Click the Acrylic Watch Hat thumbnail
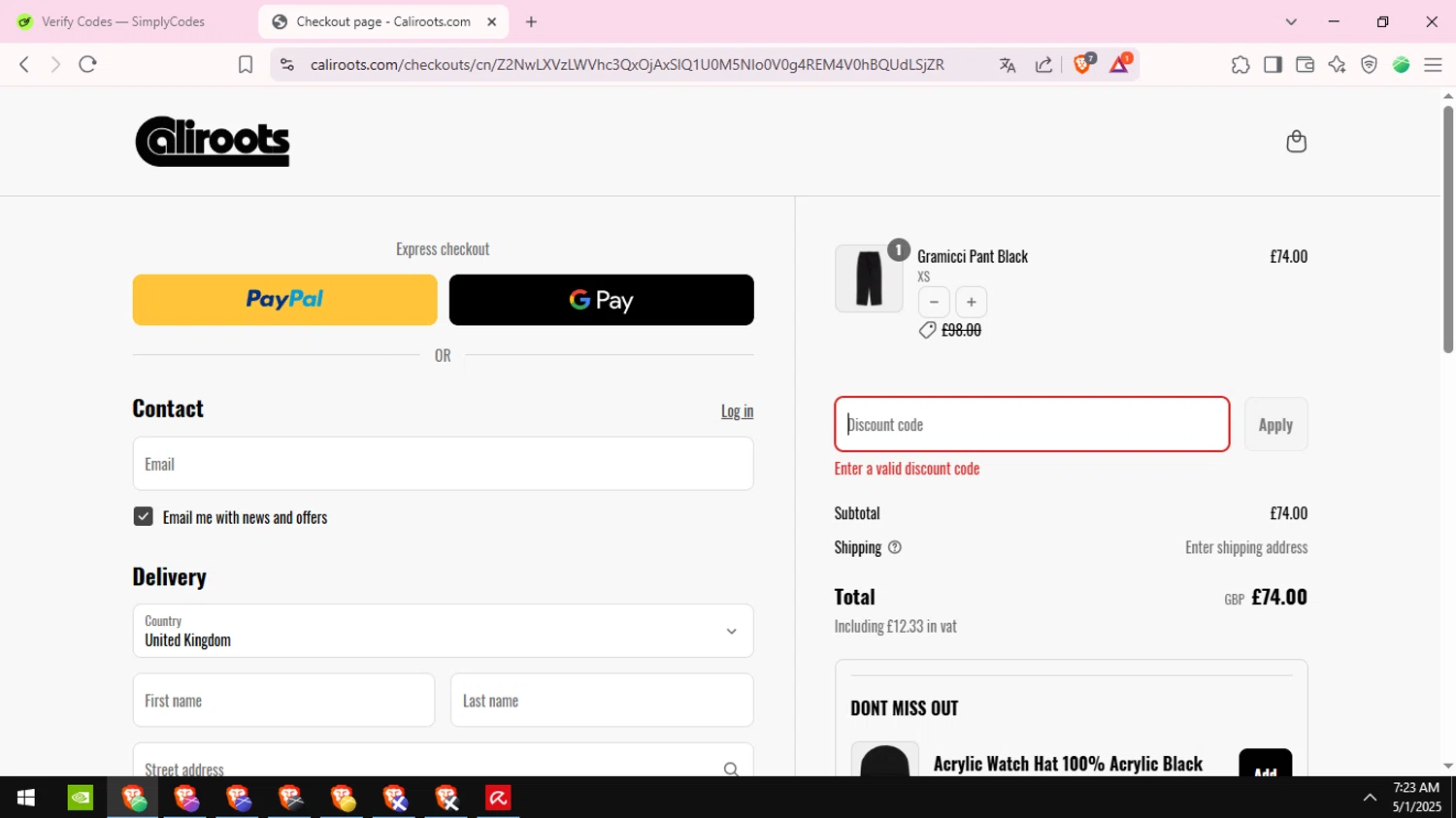 (x=885, y=760)
